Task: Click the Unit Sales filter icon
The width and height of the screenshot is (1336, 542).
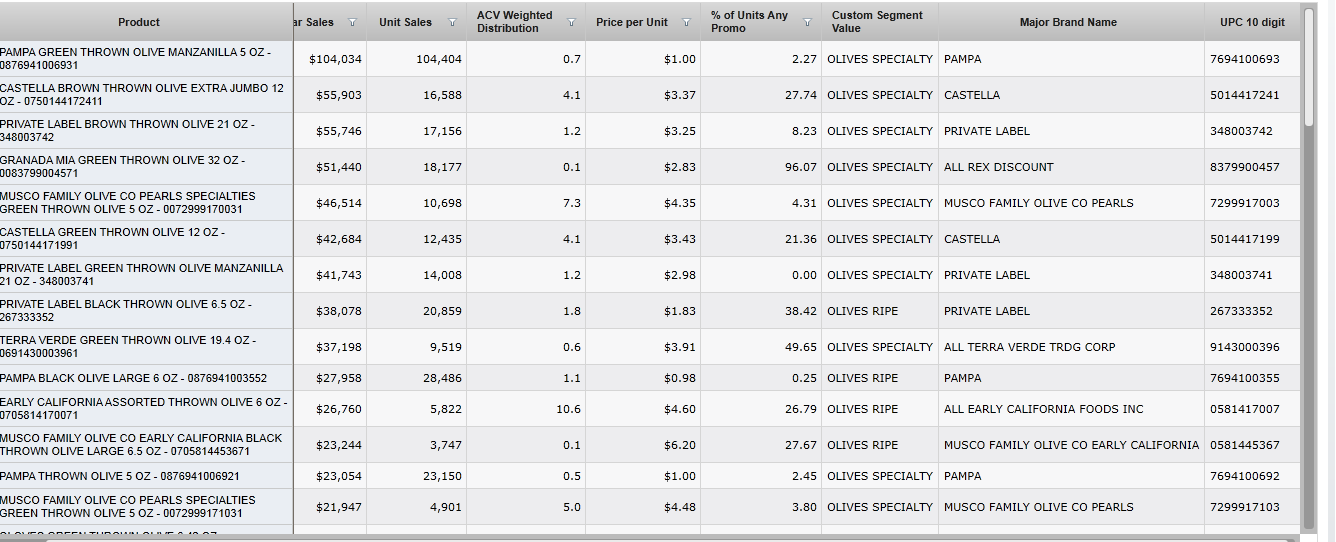Action: (x=452, y=22)
